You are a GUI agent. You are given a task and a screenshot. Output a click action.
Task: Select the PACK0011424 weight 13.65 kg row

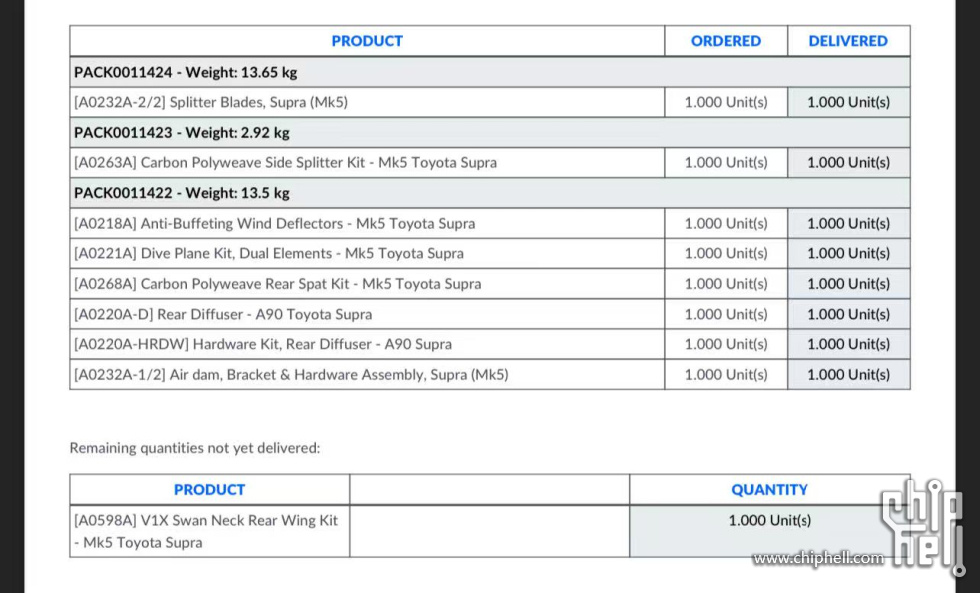[489, 72]
